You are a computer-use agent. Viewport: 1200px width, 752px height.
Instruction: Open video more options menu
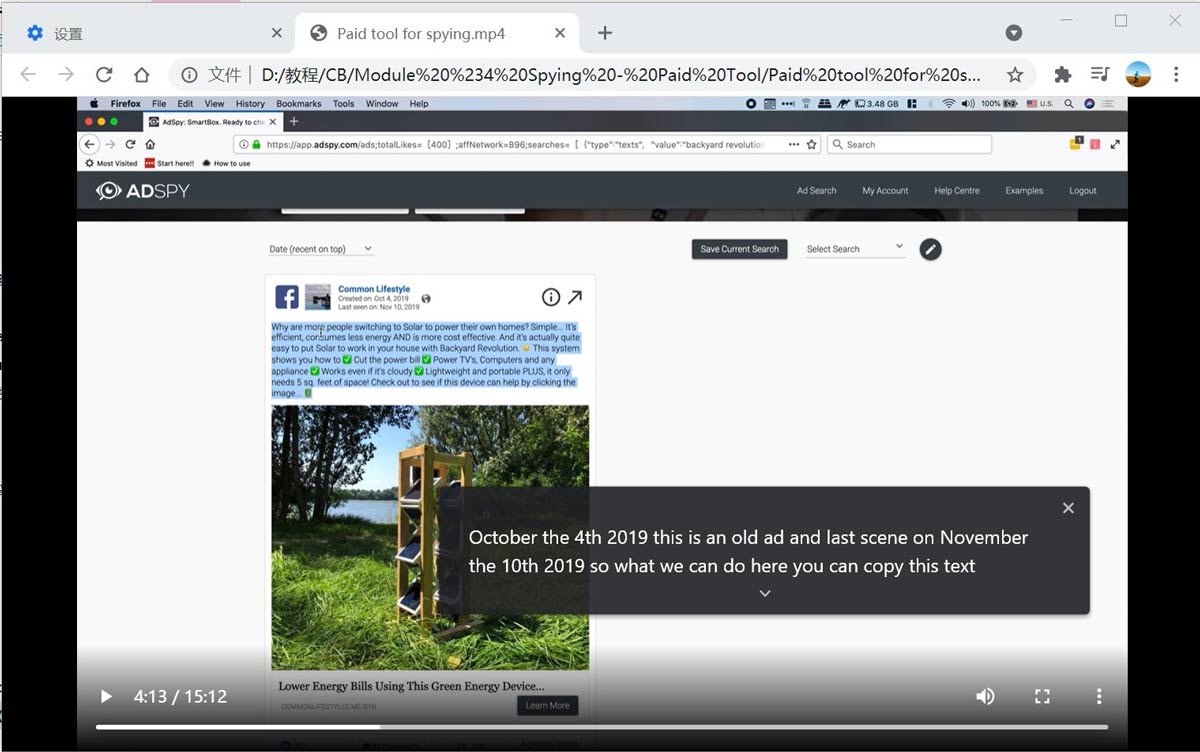[1098, 696]
